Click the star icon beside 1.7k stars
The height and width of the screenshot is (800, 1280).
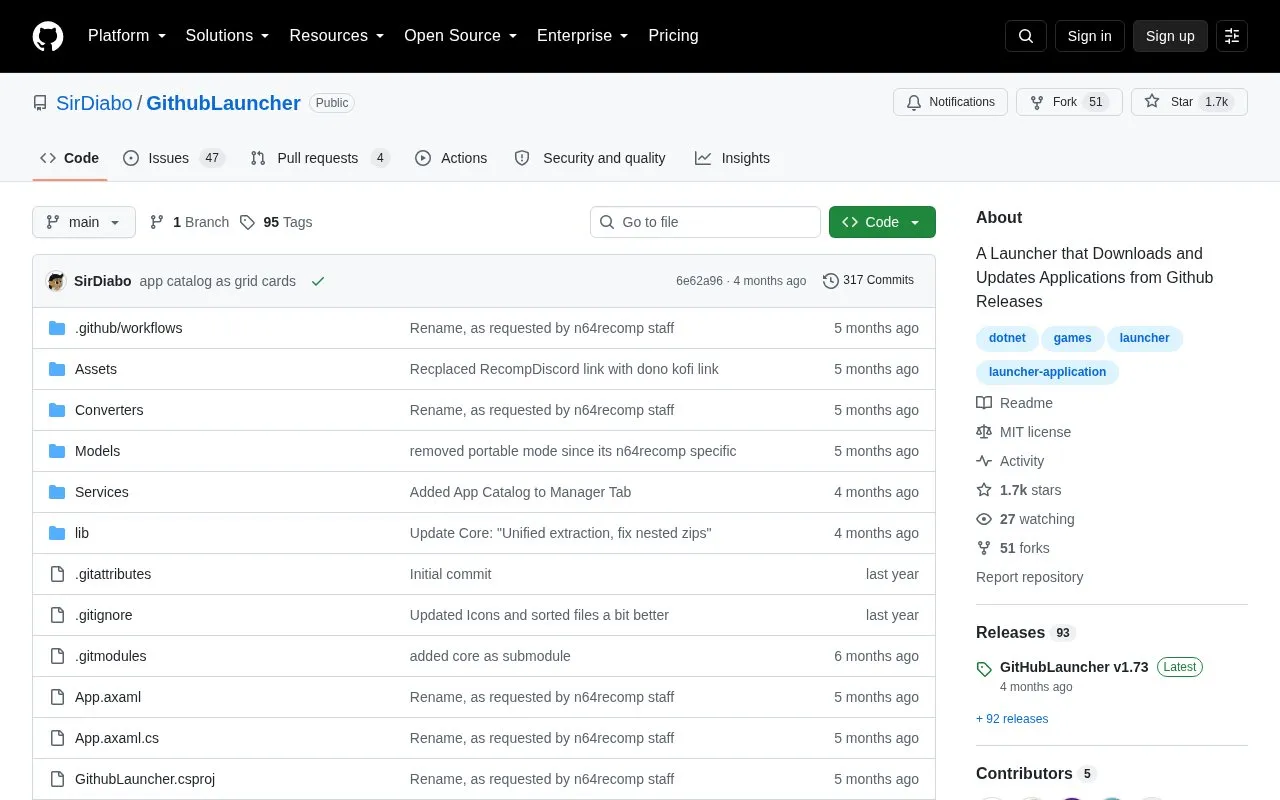(x=984, y=490)
